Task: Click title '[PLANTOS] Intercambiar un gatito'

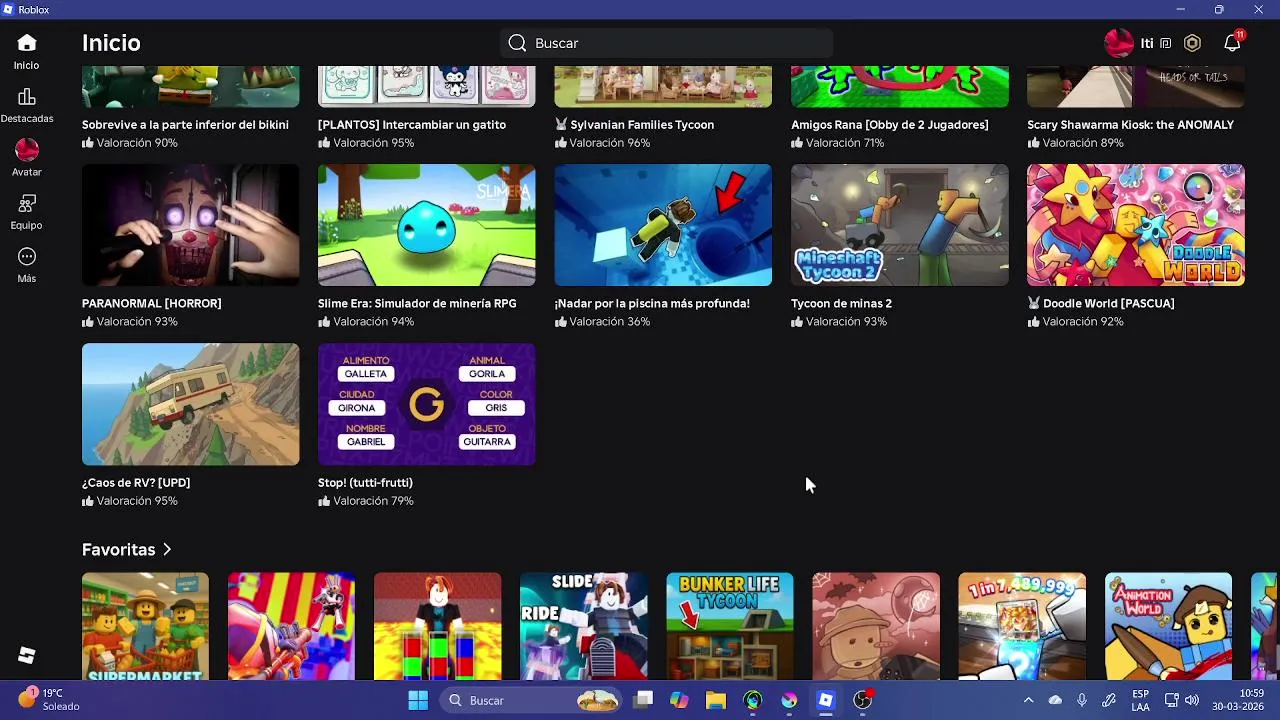Action: point(412,125)
